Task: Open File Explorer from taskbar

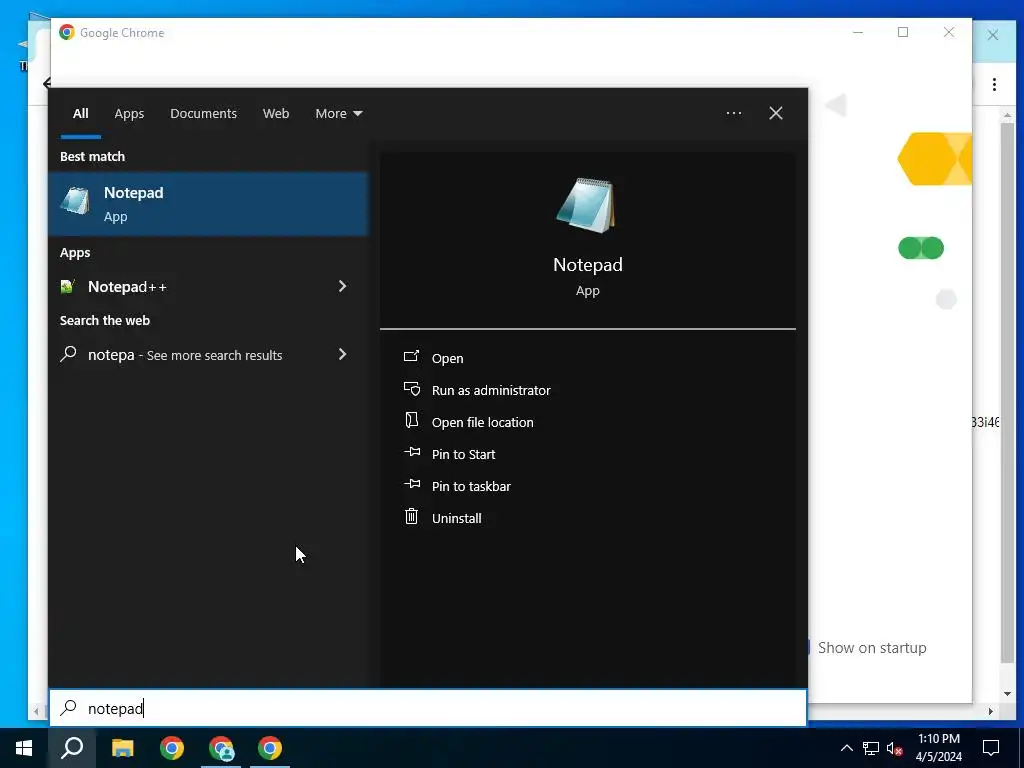Action: pos(122,748)
